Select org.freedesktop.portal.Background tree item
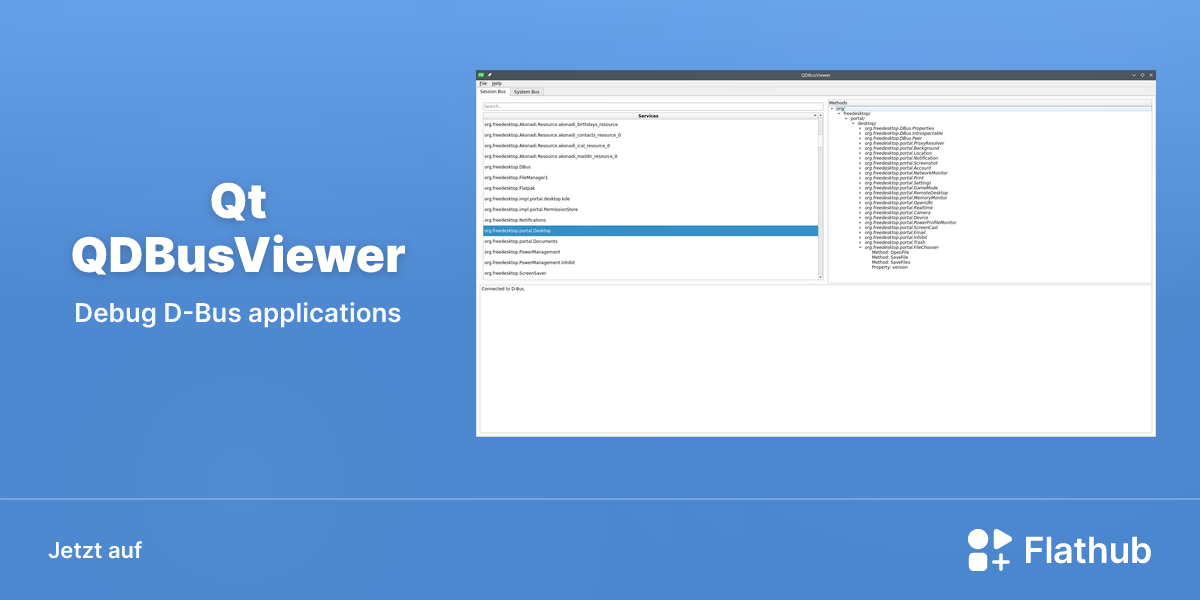Viewport: 1200px width, 600px height. [901, 148]
